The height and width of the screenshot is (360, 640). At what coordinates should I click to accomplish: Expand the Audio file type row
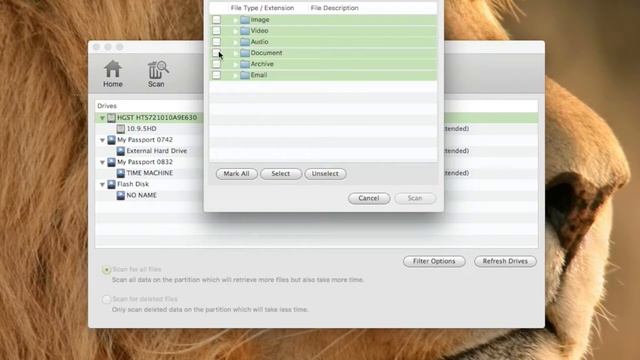point(235,42)
